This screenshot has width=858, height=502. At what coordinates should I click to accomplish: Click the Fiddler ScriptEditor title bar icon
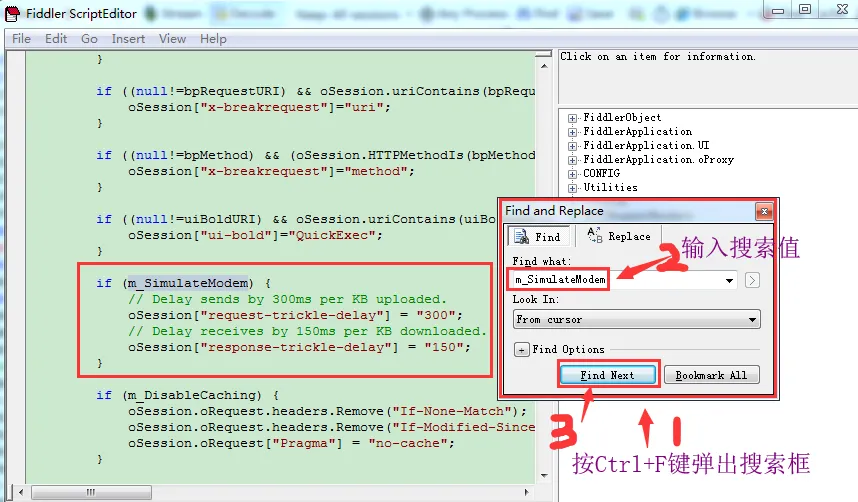click(x=12, y=14)
